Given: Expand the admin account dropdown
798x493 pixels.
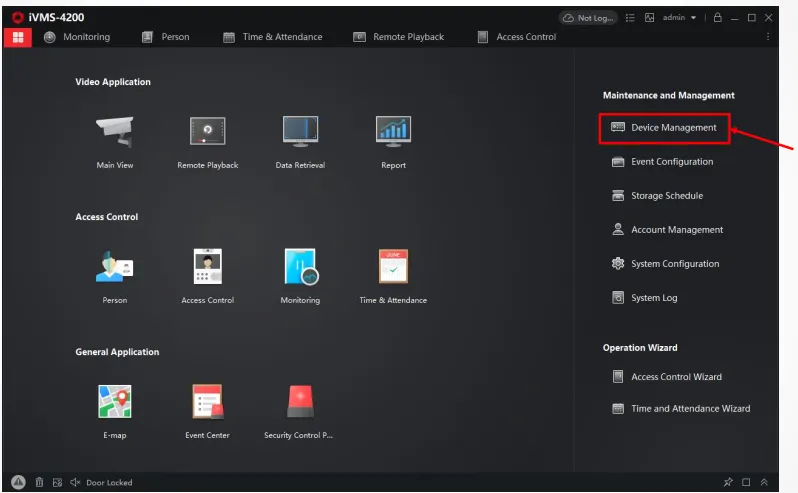Looking at the screenshot, I should pos(693,18).
